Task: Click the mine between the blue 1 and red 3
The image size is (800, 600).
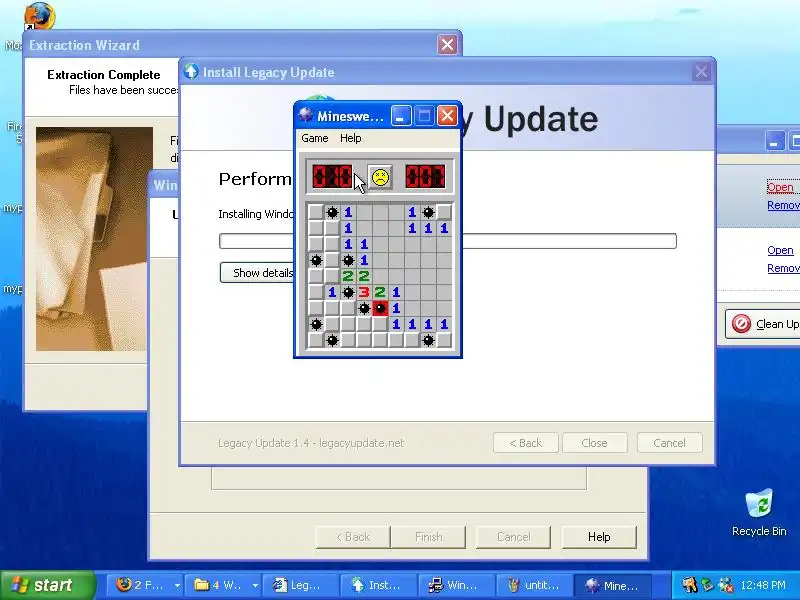Action: pyautogui.click(x=348, y=292)
